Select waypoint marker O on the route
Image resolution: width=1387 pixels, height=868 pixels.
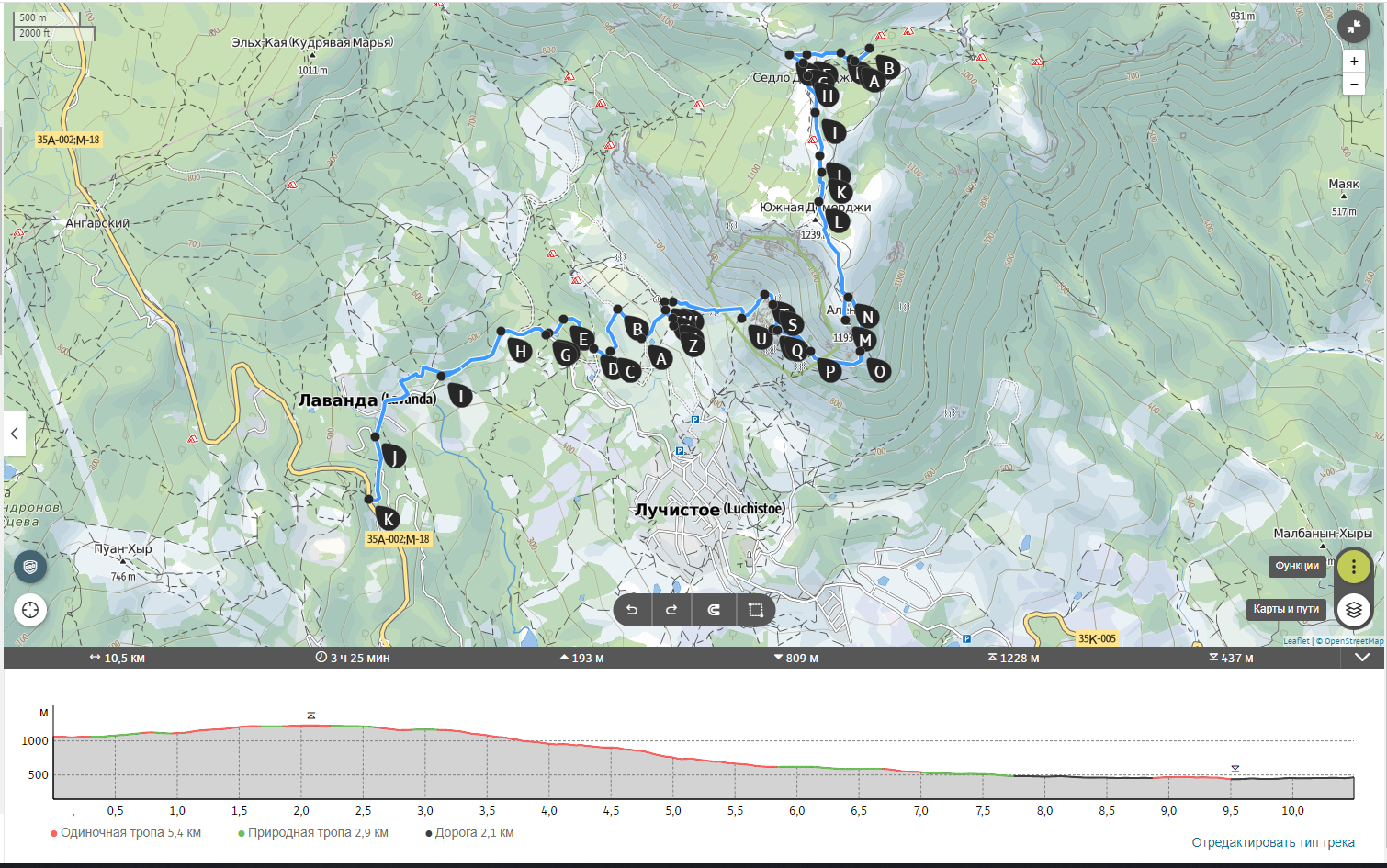point(879,370)
